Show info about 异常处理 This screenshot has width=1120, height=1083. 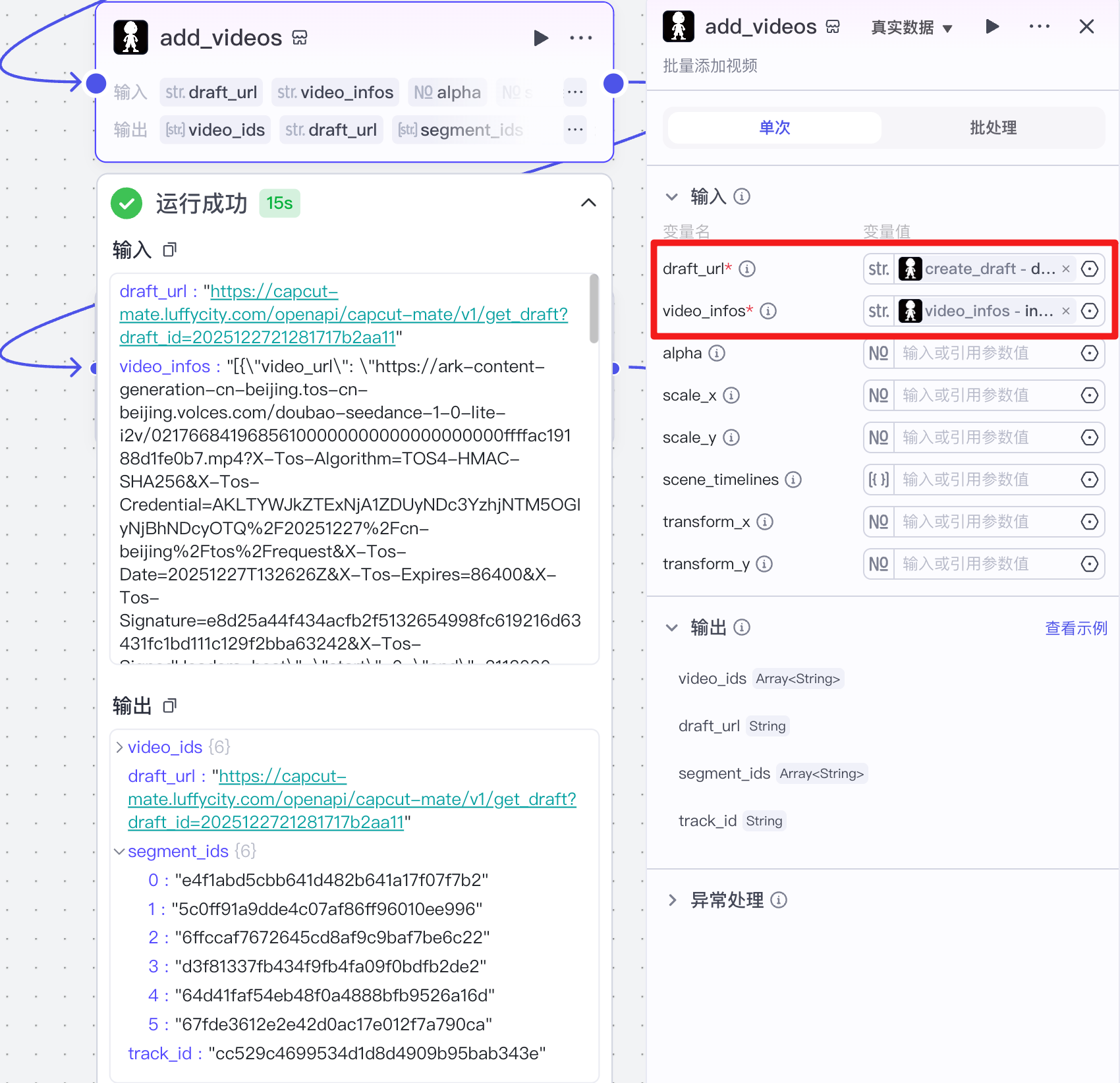pos(779,900)
